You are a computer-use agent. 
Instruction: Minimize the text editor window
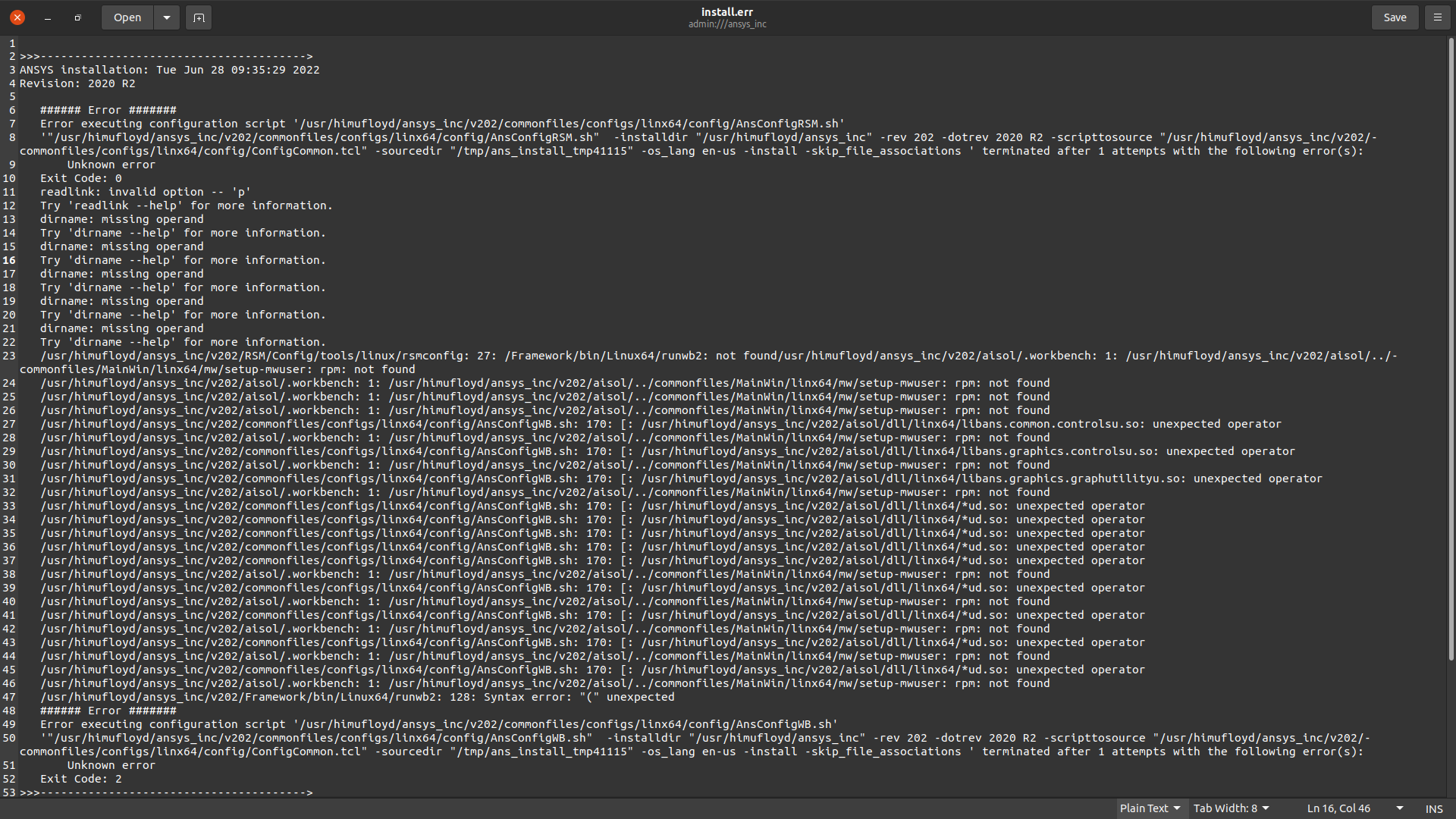tap(48, 17)
